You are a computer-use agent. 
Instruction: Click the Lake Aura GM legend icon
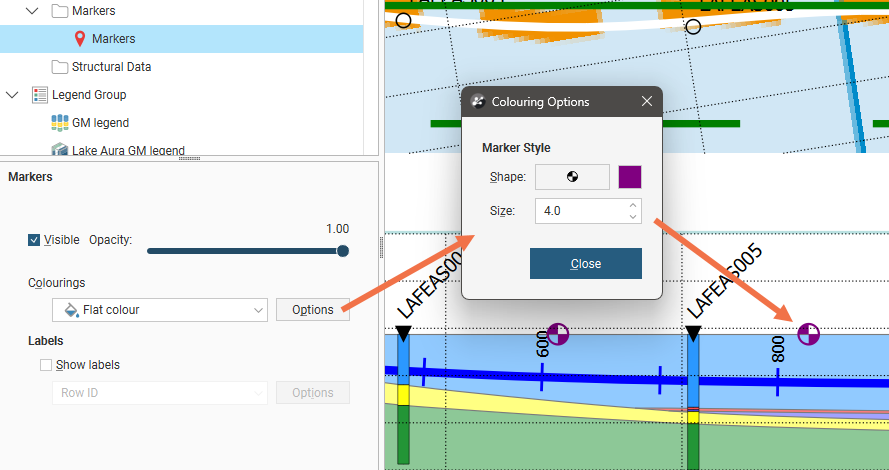pos(60,151)
